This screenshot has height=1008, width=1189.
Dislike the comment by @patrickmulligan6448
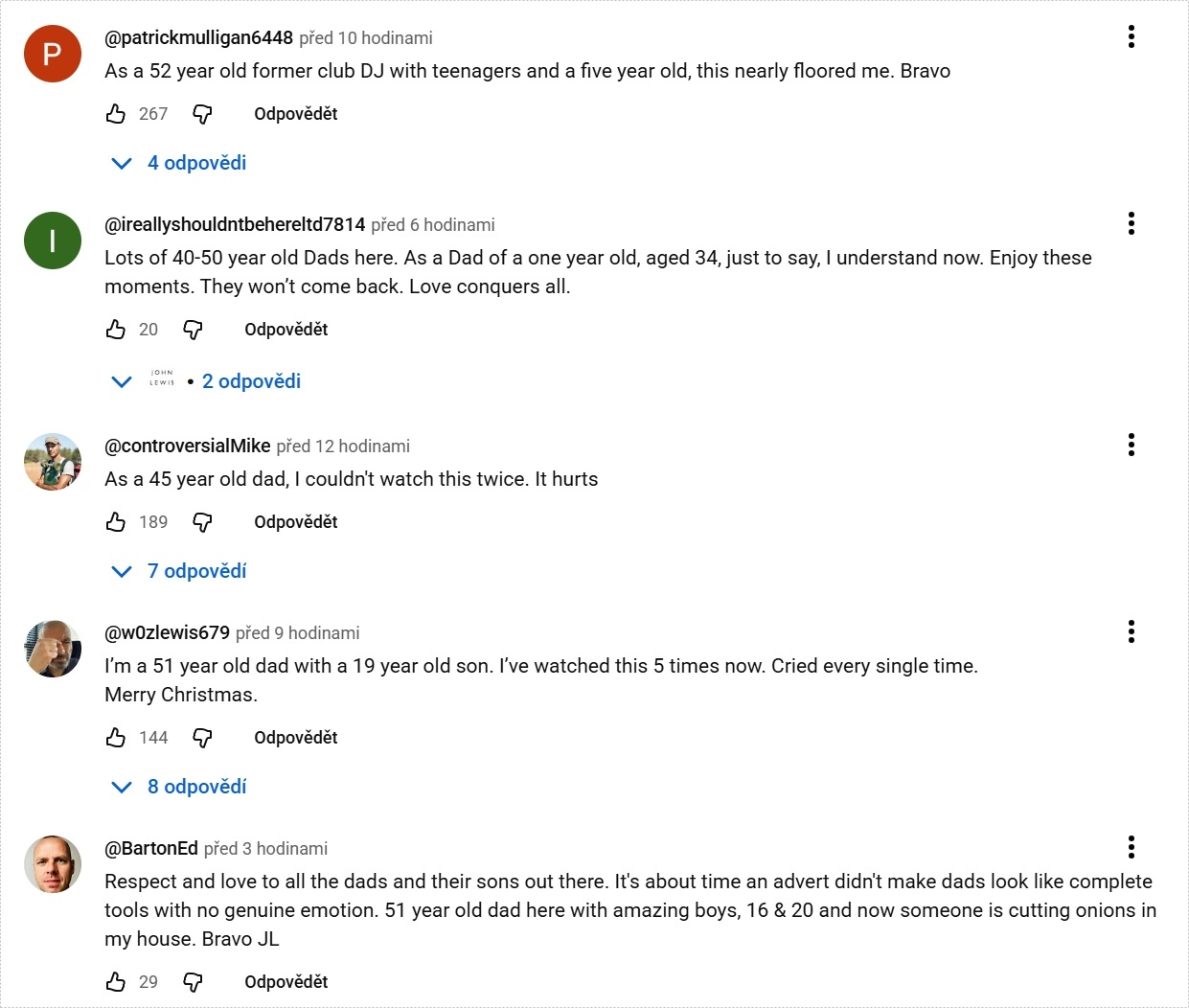click(202, 114)
